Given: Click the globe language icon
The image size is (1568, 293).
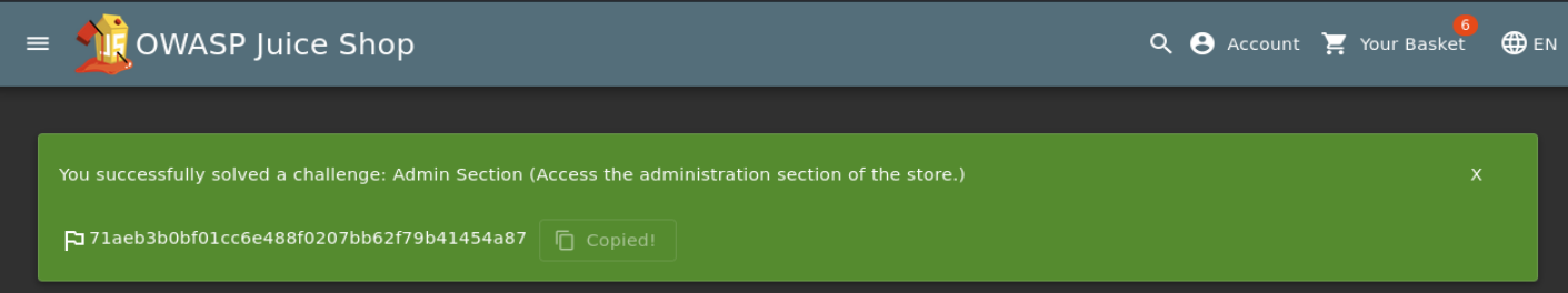Looking at the screenshot, I should tap(1513, 44).
